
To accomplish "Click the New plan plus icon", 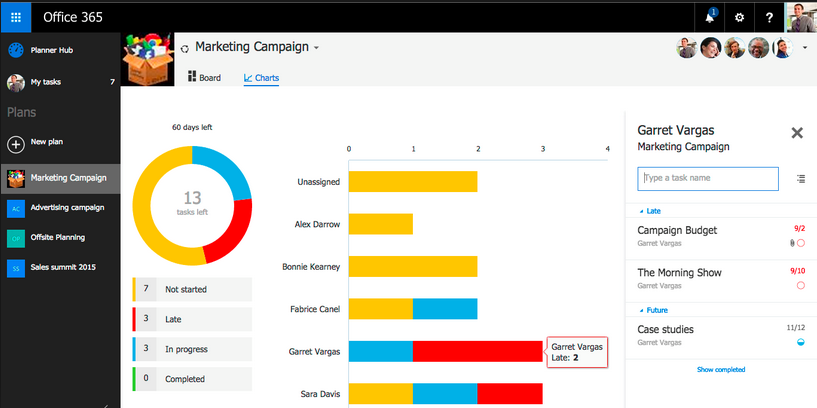I will (x=16, y=143).
